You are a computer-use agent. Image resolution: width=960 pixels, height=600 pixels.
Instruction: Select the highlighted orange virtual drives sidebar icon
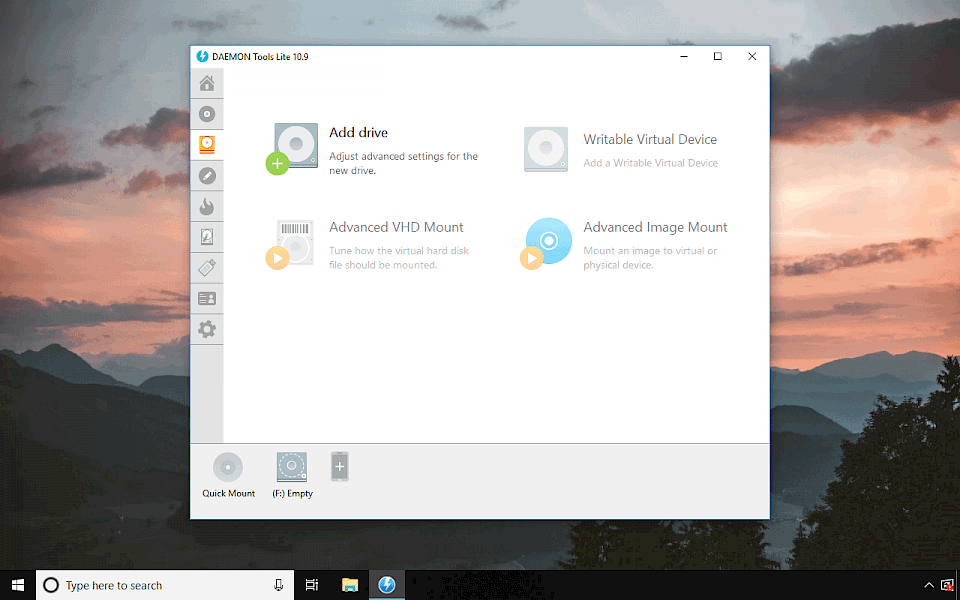coord(207,144)
